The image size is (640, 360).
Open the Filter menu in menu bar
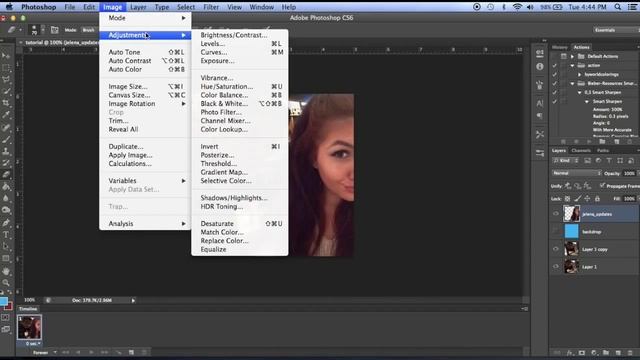click(211, 7)
